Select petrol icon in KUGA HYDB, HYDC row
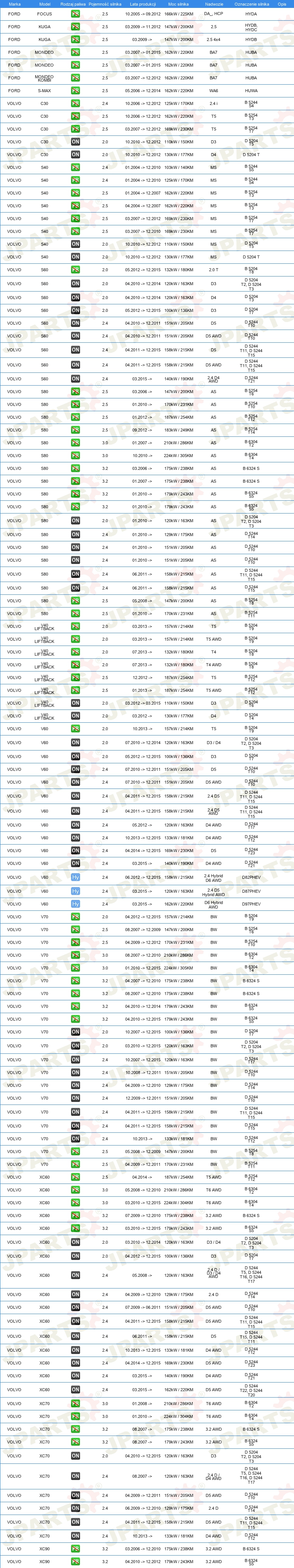 pos(76,27)
